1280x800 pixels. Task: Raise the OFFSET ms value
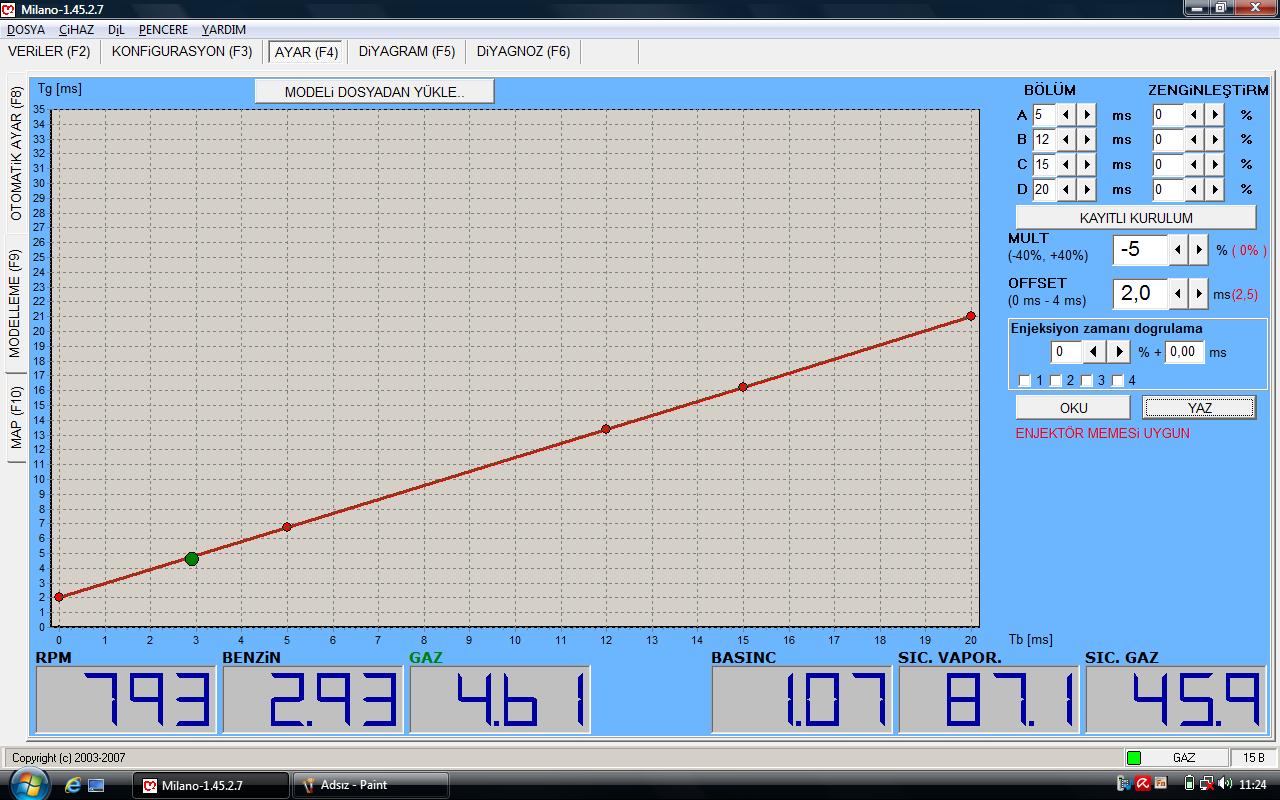point(1200,294)
